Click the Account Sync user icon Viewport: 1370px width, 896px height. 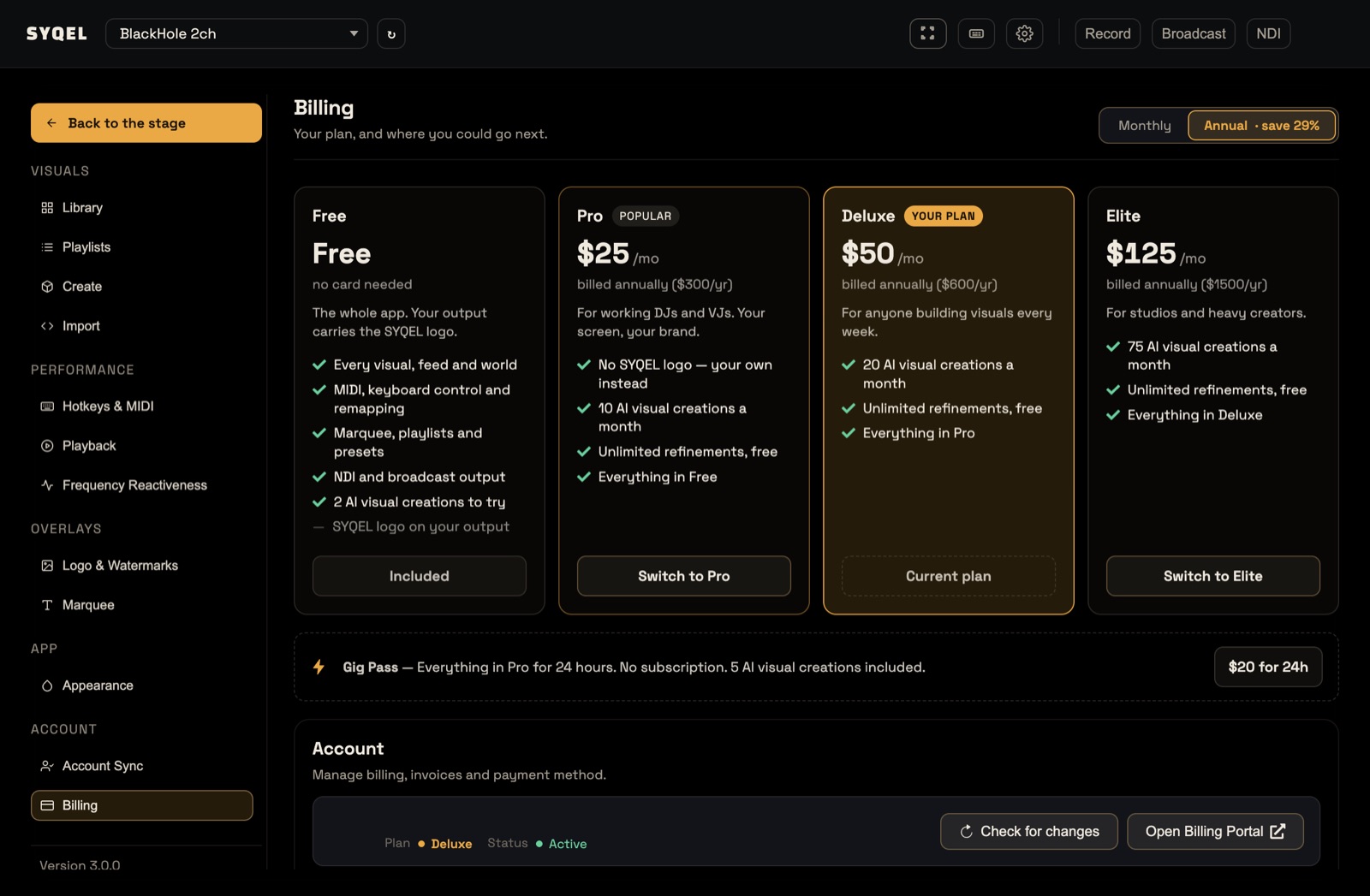click(x=47, y=766)
